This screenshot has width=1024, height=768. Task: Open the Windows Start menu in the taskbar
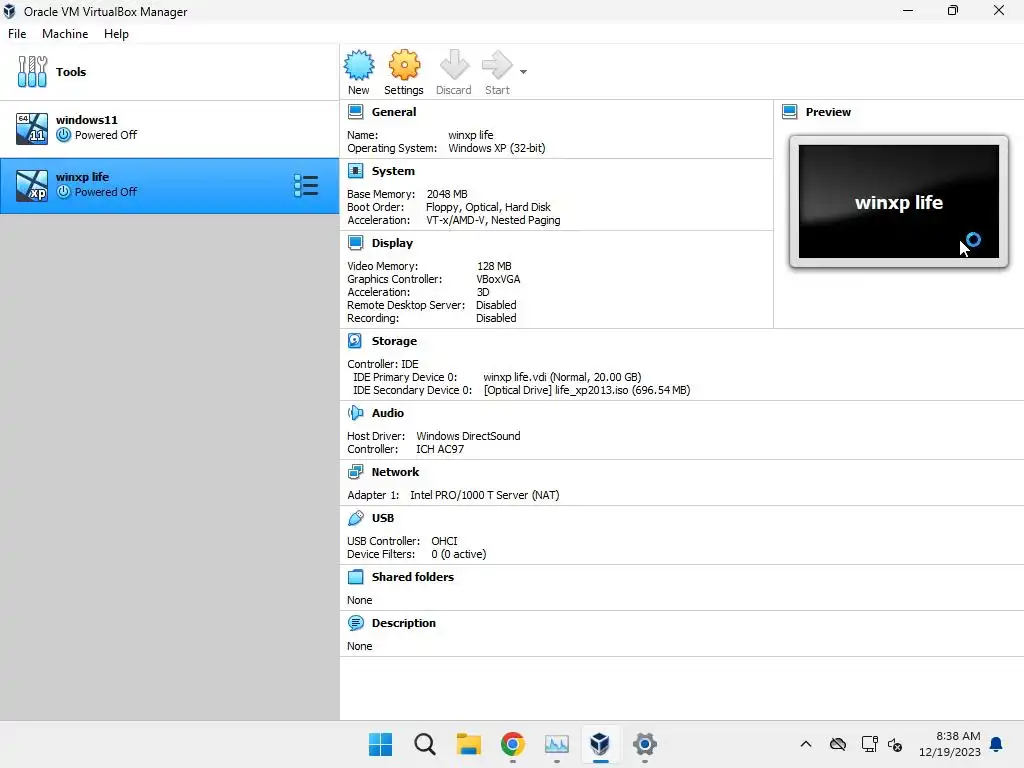(381, 744)
